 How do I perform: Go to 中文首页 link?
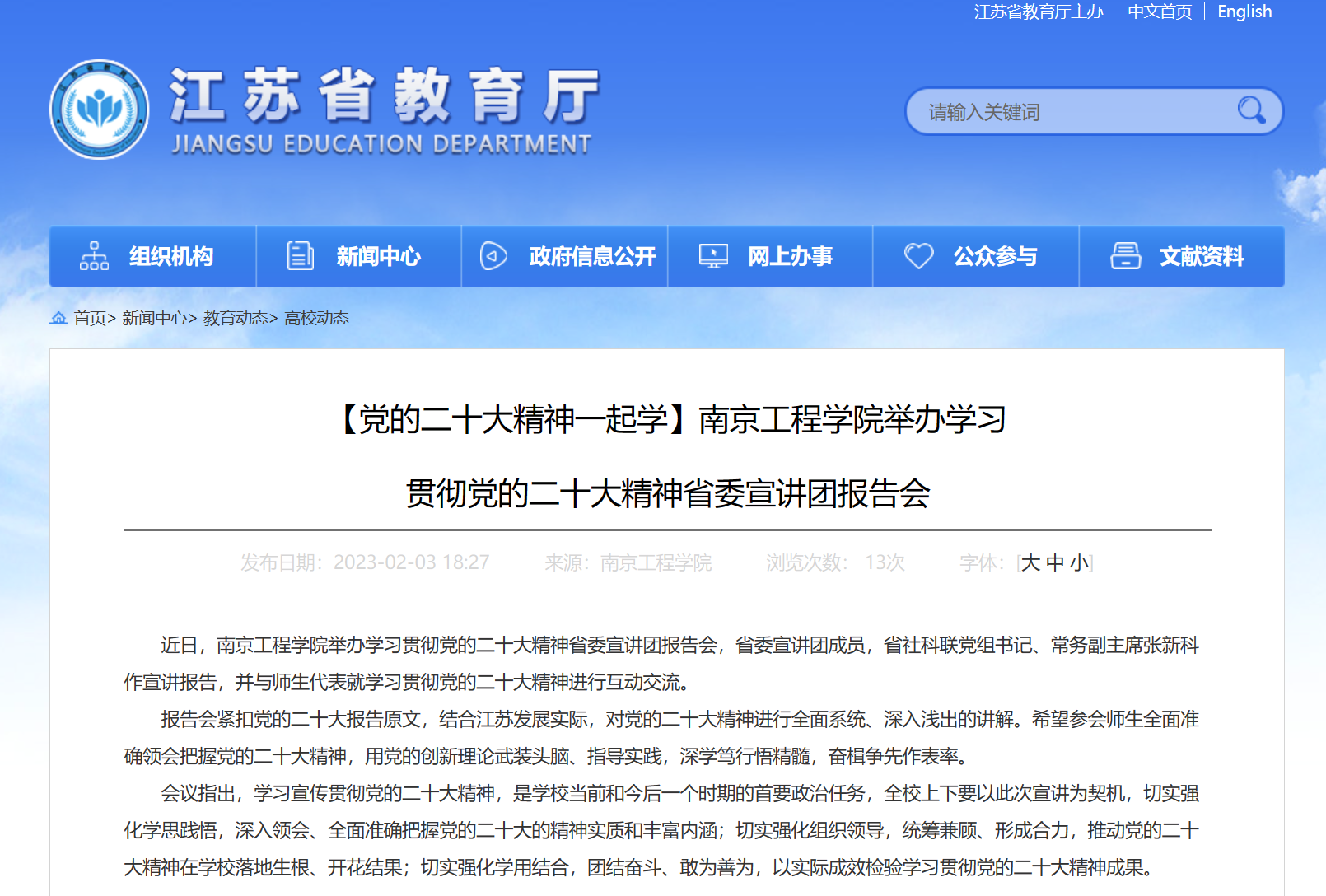[x=1160, y=12]
